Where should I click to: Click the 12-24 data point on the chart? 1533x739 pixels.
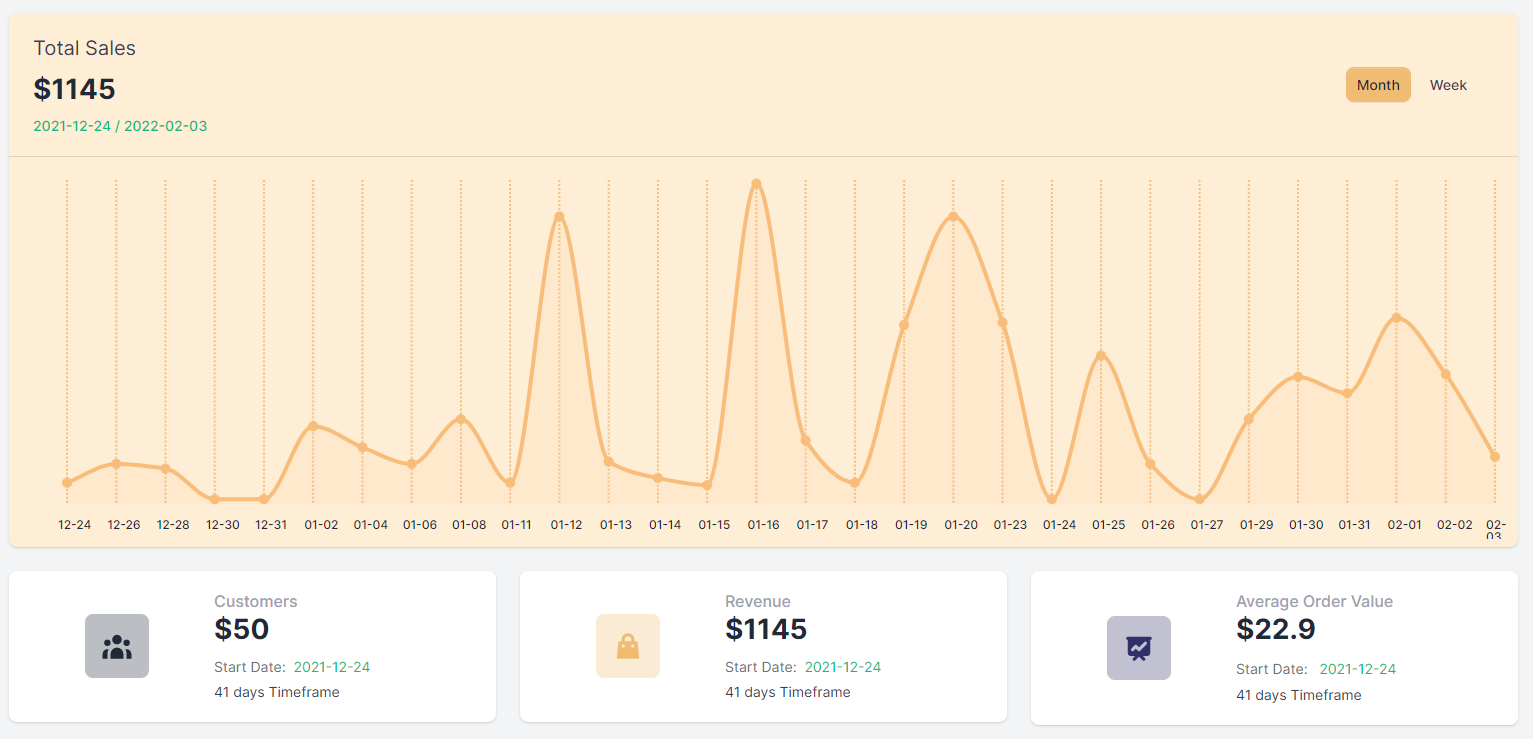(67, 482)
